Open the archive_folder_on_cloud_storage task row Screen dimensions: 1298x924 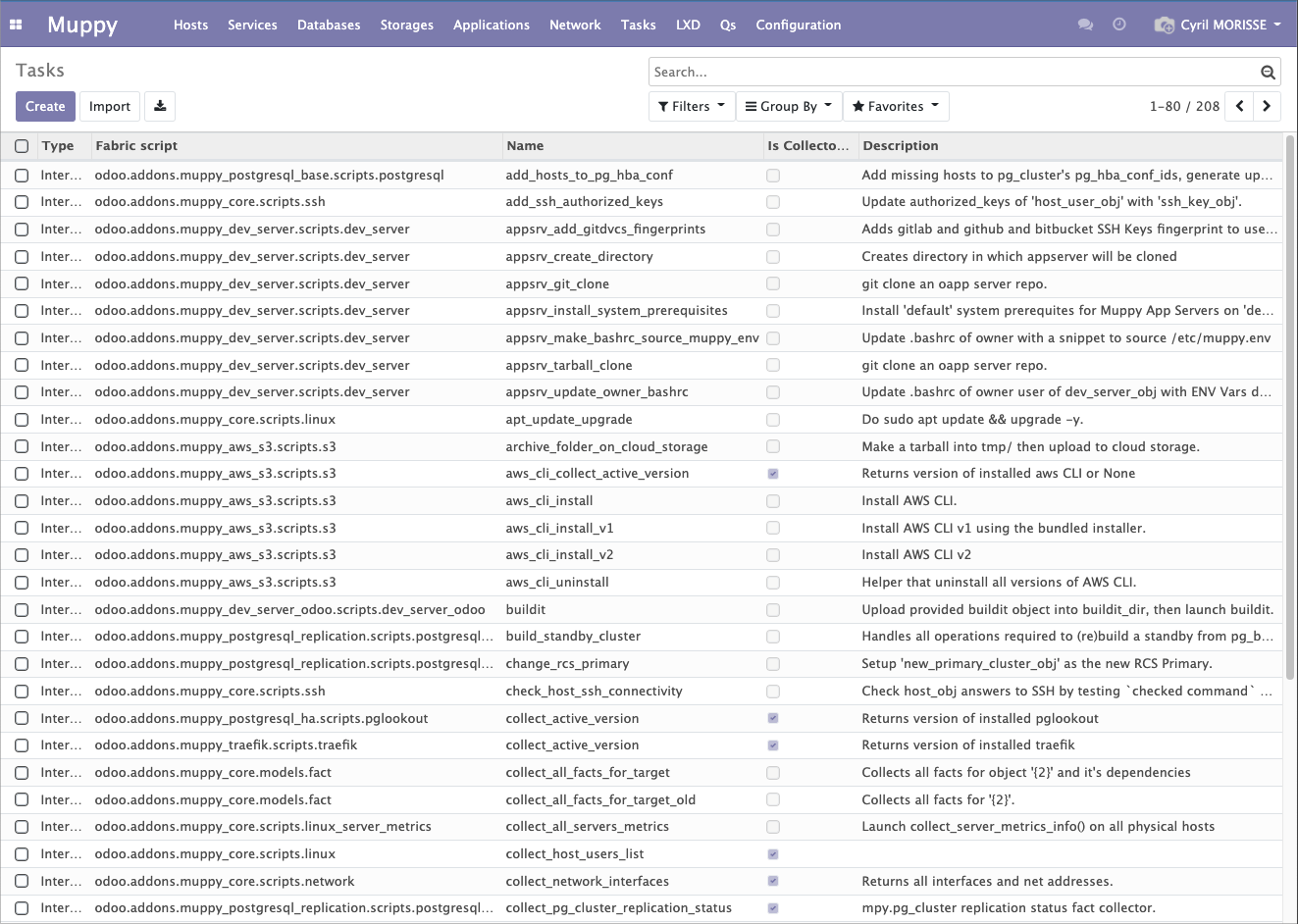tap(642, 447)
